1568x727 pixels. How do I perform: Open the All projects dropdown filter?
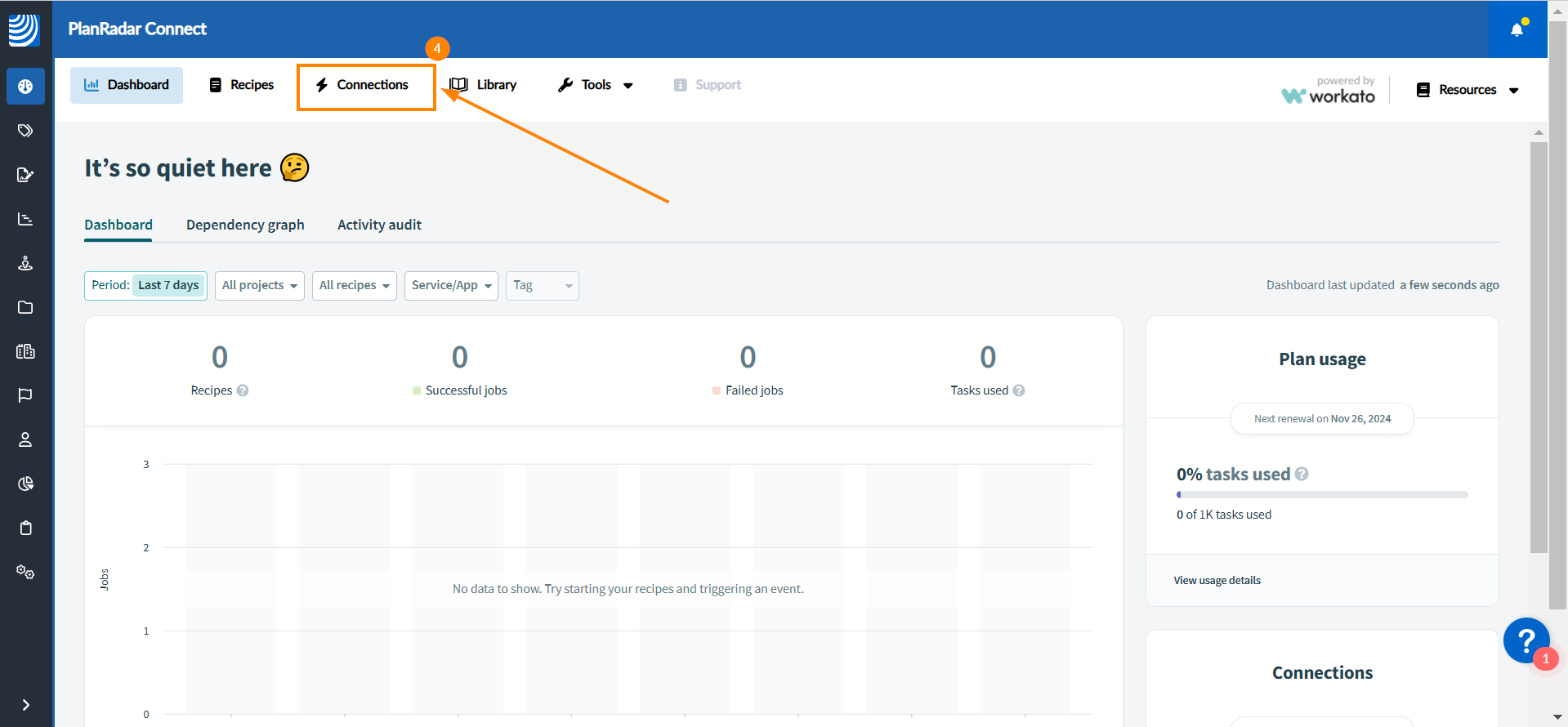[259, 286]
